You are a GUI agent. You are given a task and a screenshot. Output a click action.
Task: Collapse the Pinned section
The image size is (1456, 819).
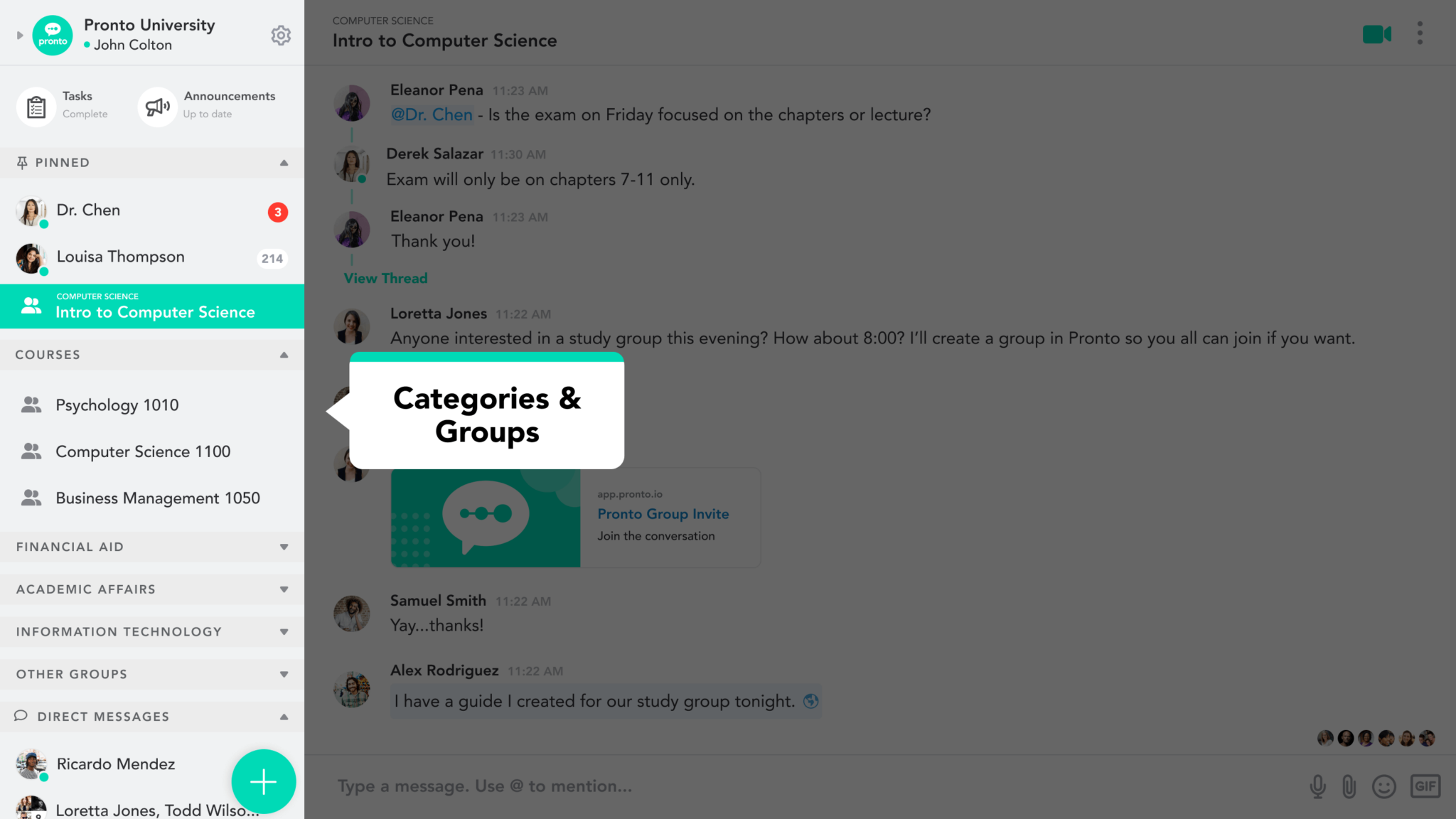pyautogui.click(x=284, y=163)
